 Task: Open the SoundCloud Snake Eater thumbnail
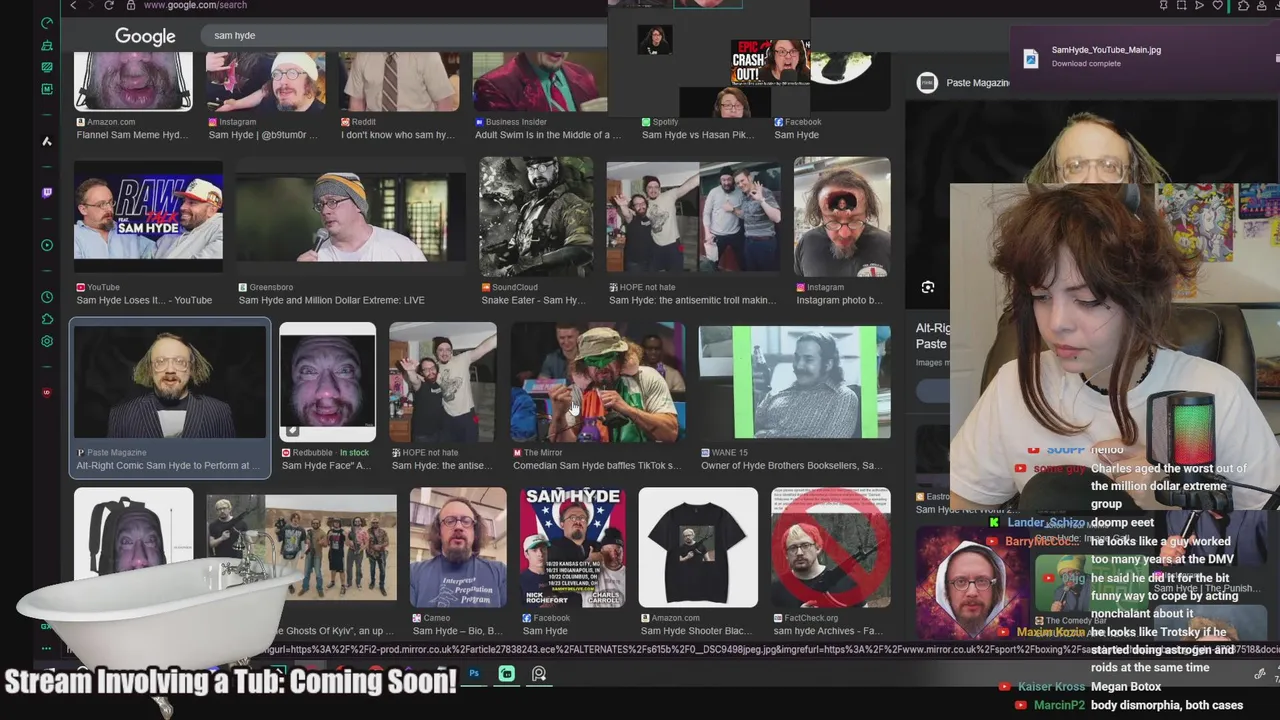tap(536, 216)
